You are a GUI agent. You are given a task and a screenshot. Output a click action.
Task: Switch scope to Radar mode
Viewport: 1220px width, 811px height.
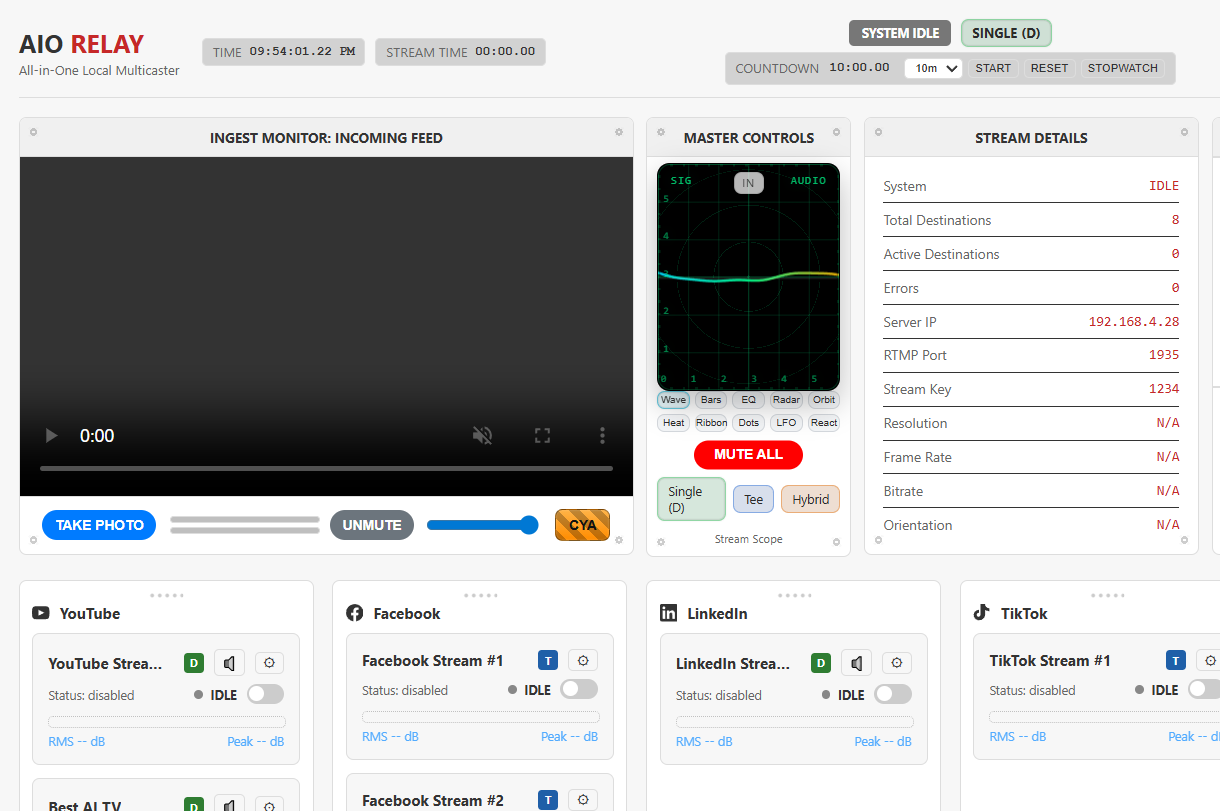(786, 399)
